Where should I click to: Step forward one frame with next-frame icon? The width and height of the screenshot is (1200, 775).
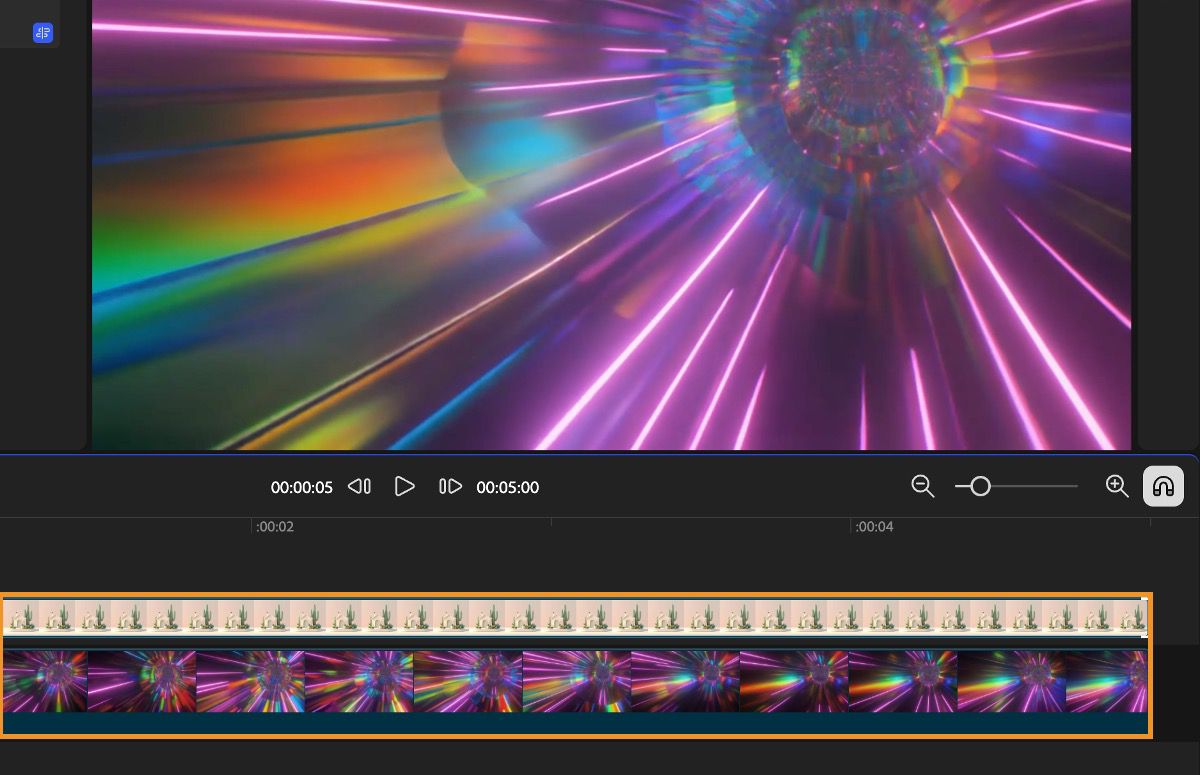(451, 486)
